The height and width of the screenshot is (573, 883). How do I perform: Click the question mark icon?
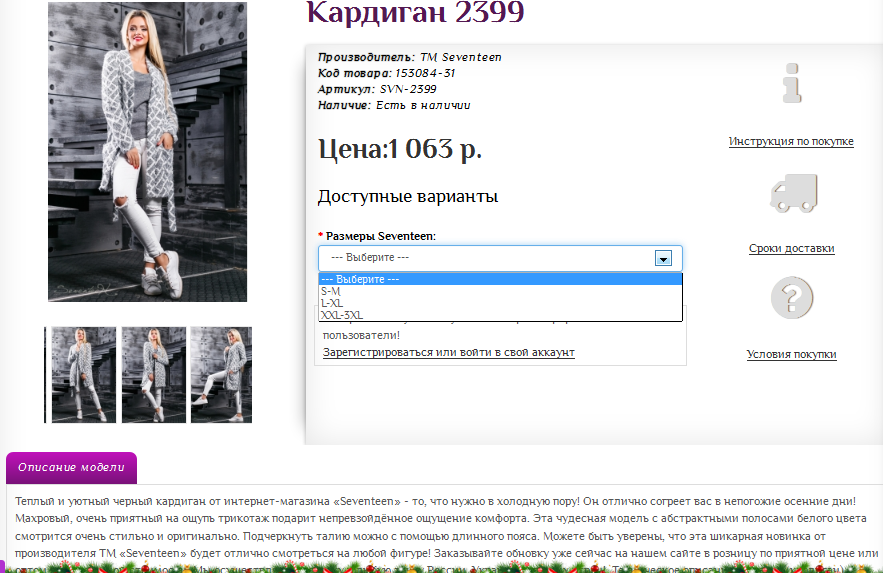coord(792,297)
